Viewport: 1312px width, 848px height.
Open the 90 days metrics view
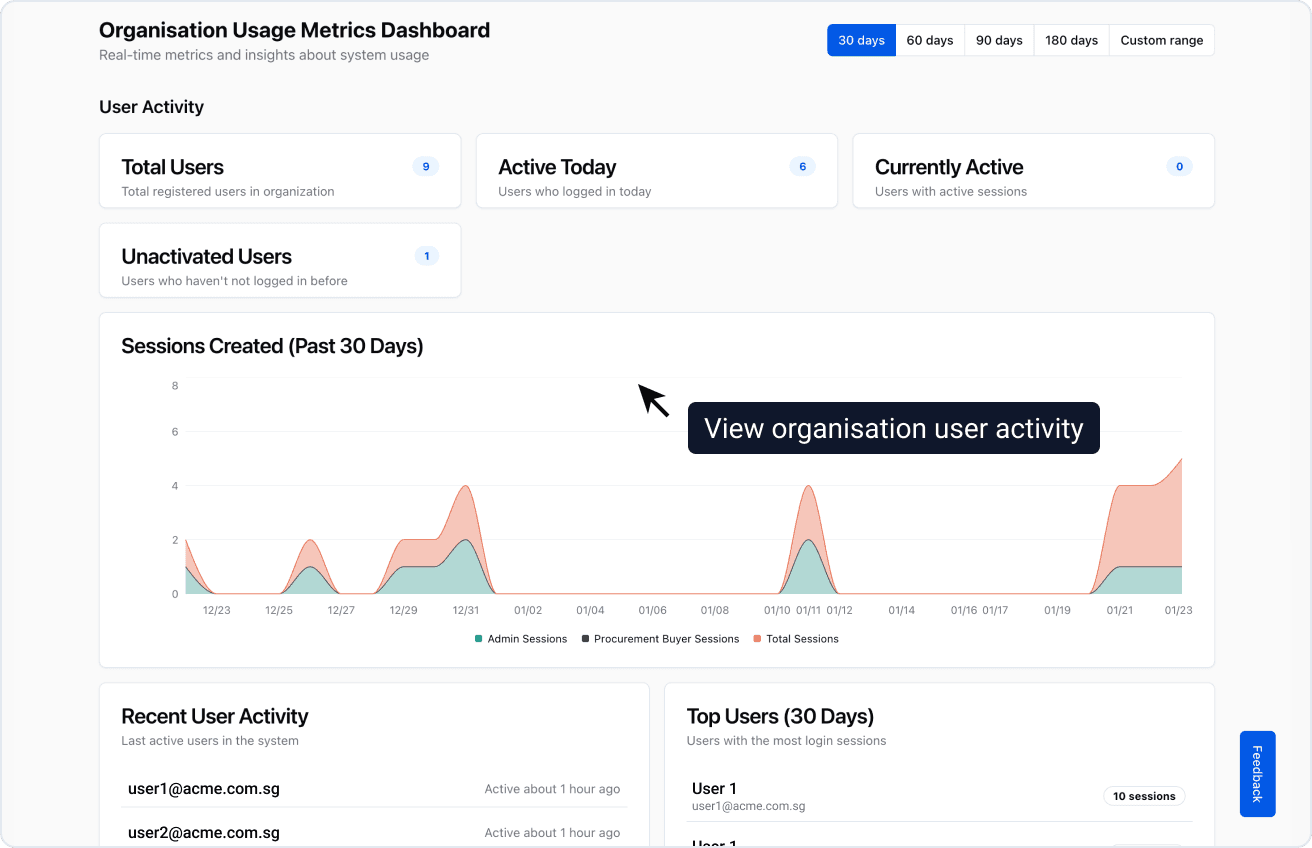point(998,40)
